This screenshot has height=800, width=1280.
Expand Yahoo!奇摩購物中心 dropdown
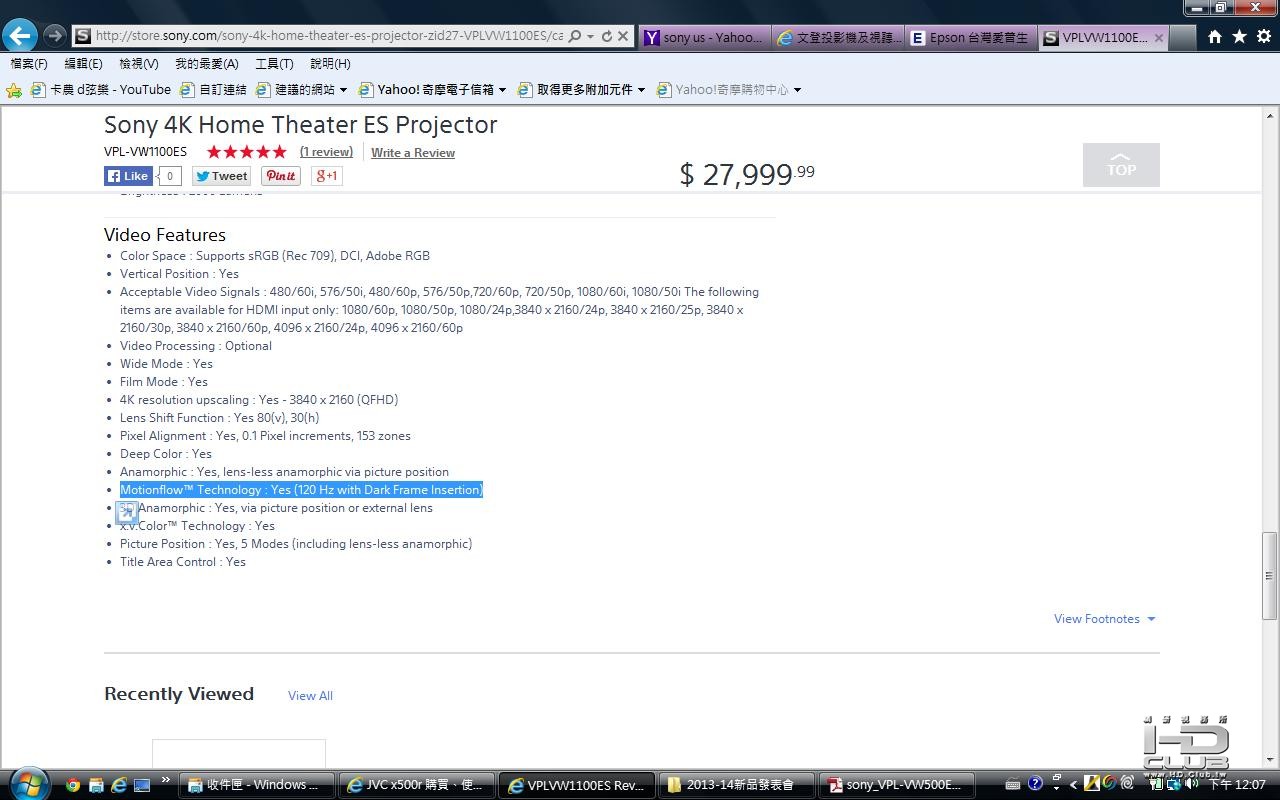[x=797, y=90]
